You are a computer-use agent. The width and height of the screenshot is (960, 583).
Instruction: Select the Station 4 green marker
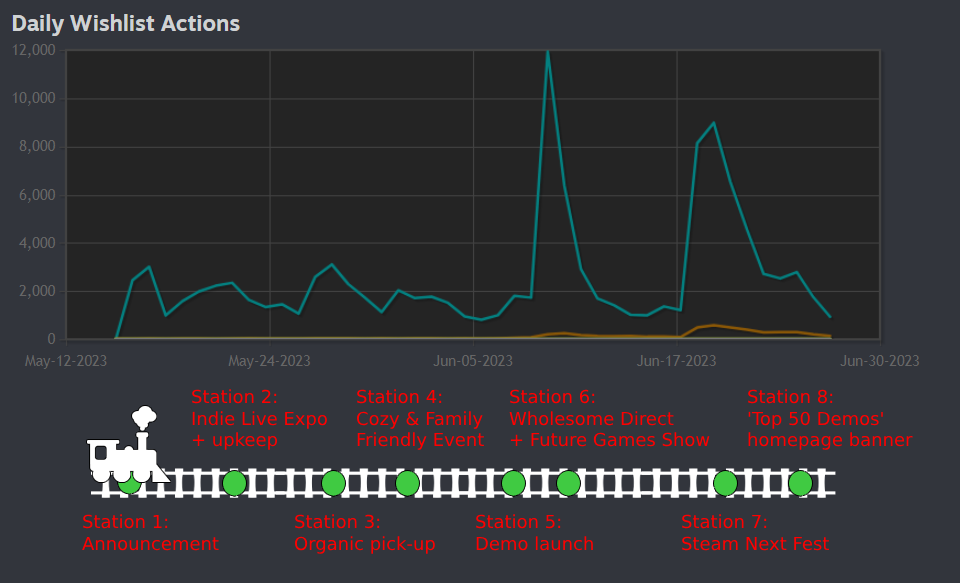(408, 482)
